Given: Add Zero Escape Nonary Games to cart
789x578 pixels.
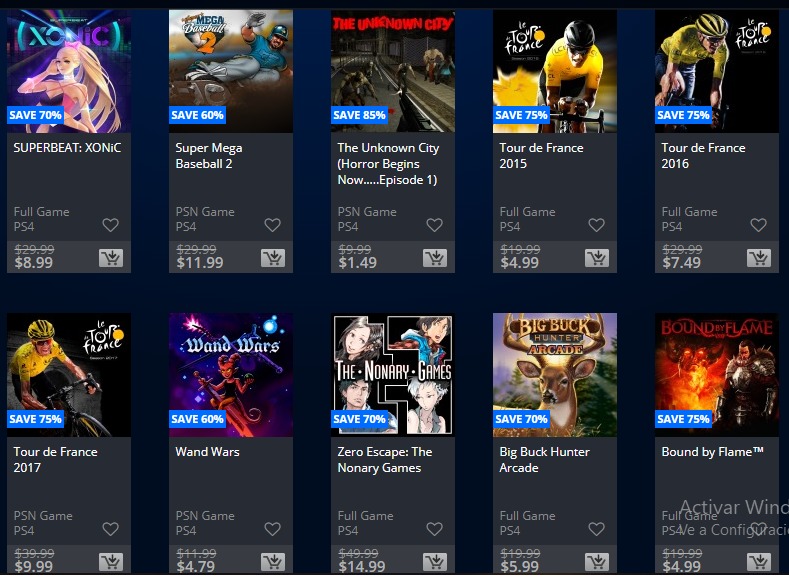Looking at the screenshot, I should 435,562.
